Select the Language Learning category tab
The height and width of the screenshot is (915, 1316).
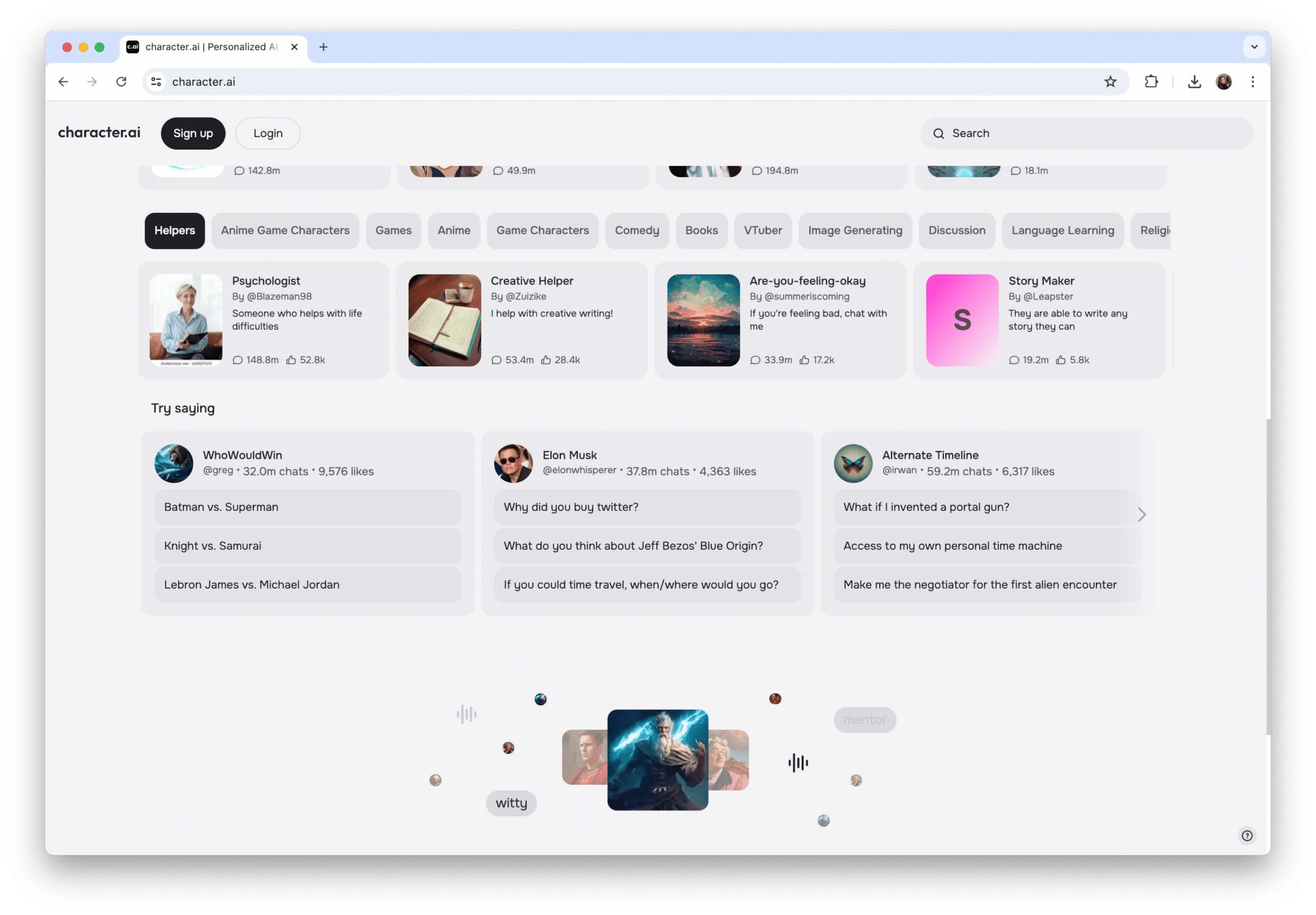(1062, 229)
